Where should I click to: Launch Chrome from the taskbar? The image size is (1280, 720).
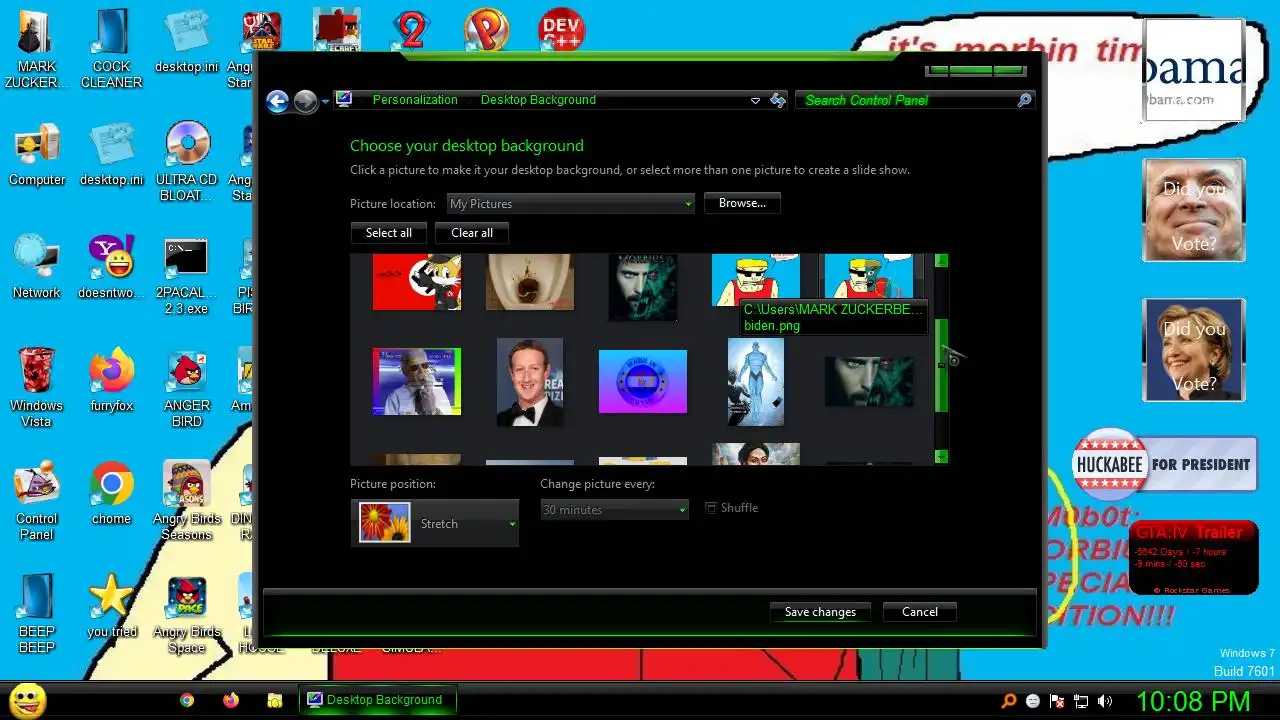[x=187, y=701]
